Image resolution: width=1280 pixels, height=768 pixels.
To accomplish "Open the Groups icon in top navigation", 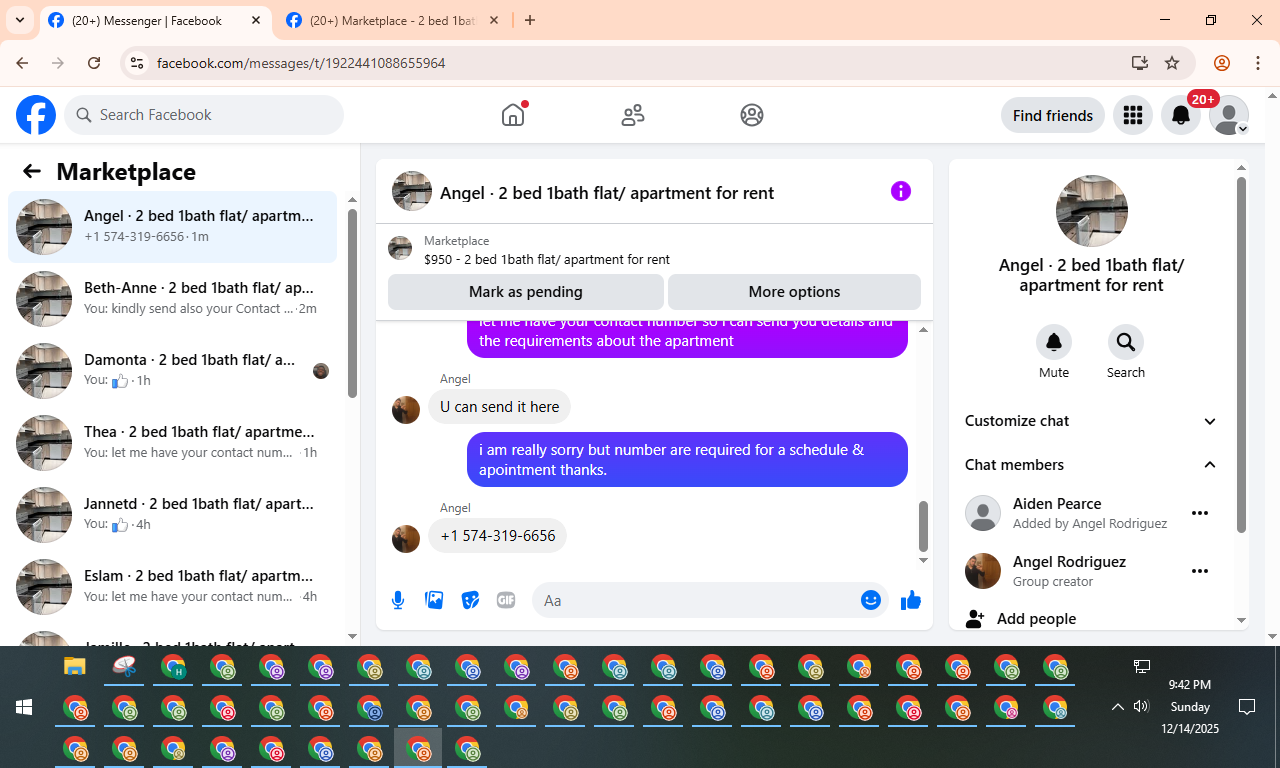I will click(752, 115).
